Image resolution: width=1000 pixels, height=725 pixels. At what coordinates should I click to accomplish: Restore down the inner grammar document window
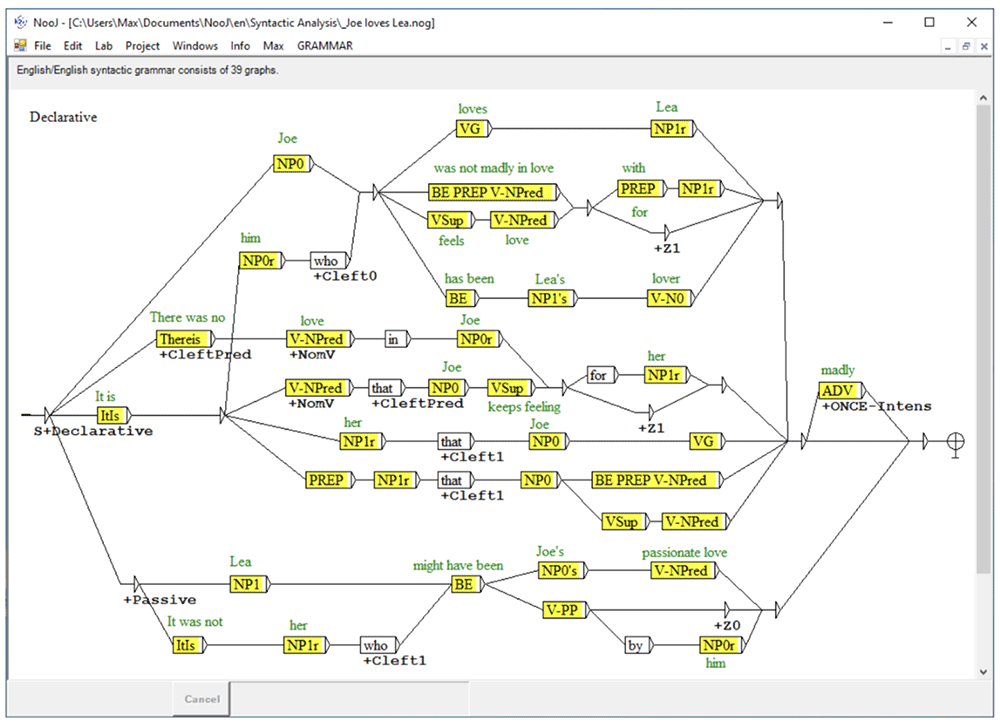coord(966,47)
